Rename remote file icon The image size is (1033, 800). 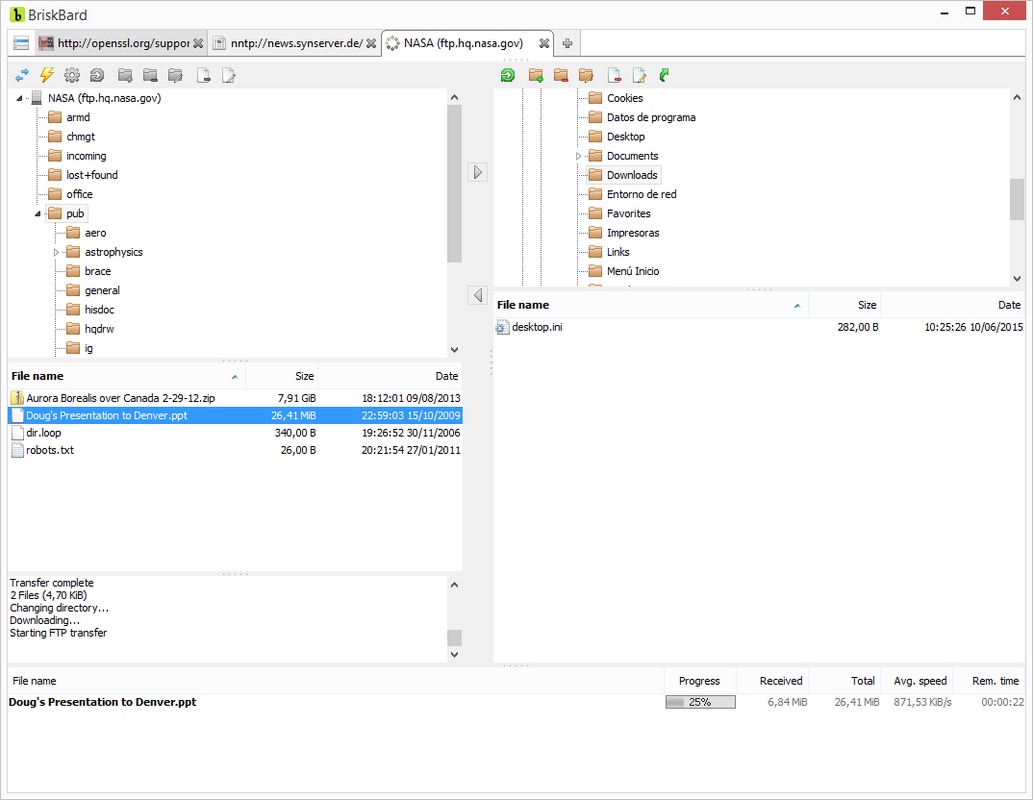click(x=229, y=75)
